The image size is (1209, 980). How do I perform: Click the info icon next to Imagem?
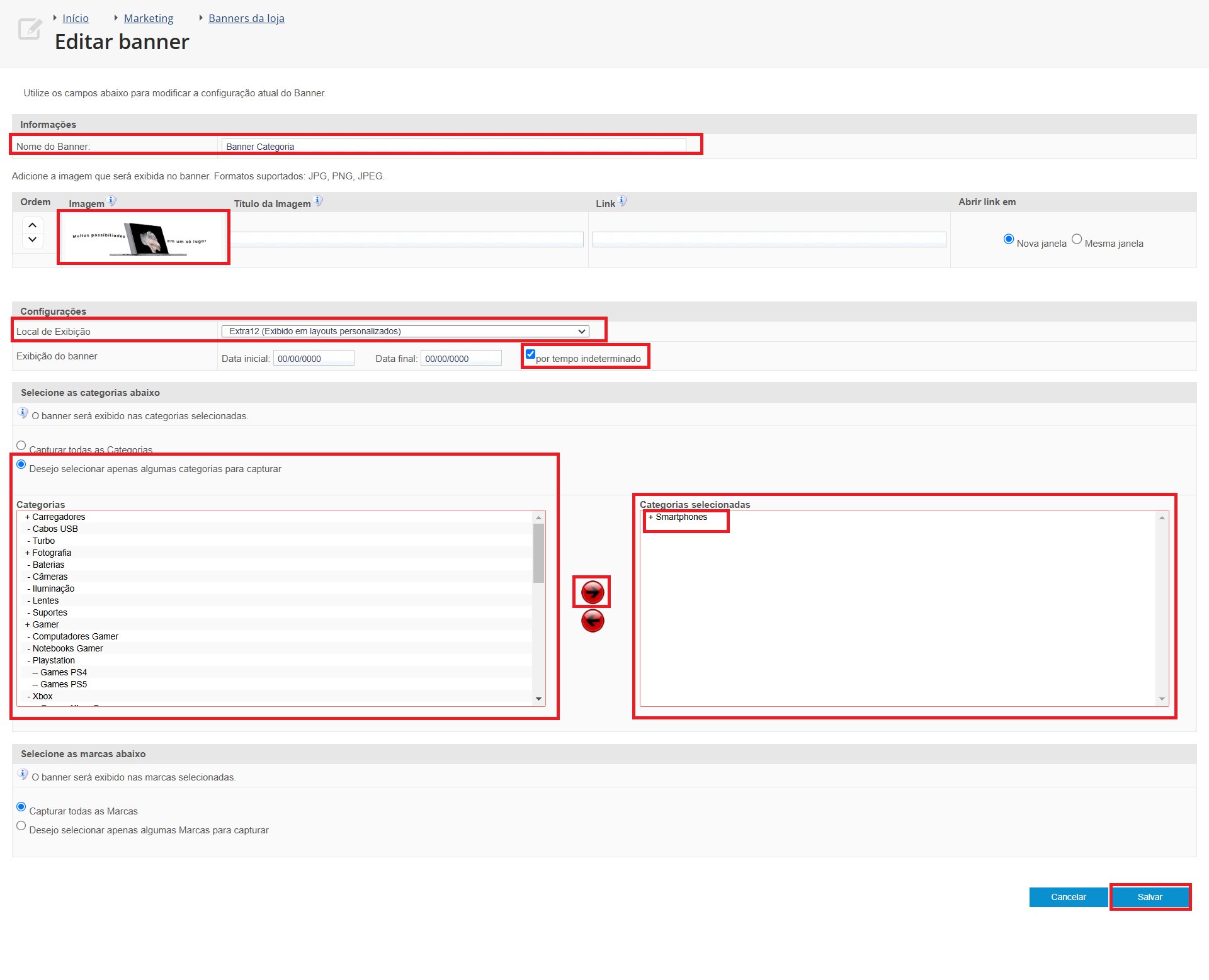pyautogui.click(x=111, y=201)
